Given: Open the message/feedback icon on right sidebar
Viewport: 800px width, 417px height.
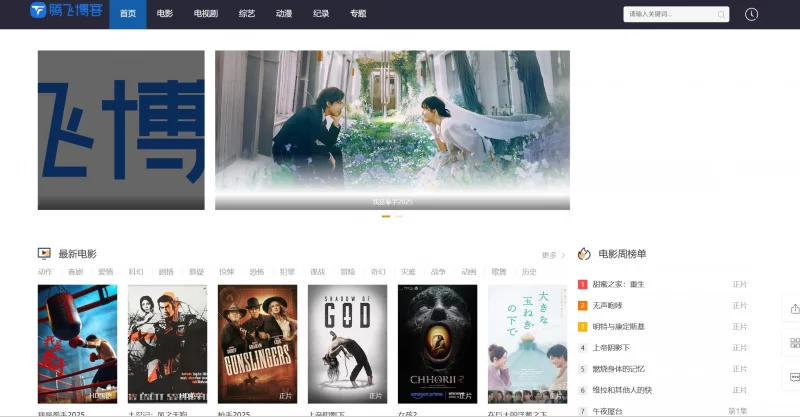Looking at the screenshot, I should tap(795, 377).
